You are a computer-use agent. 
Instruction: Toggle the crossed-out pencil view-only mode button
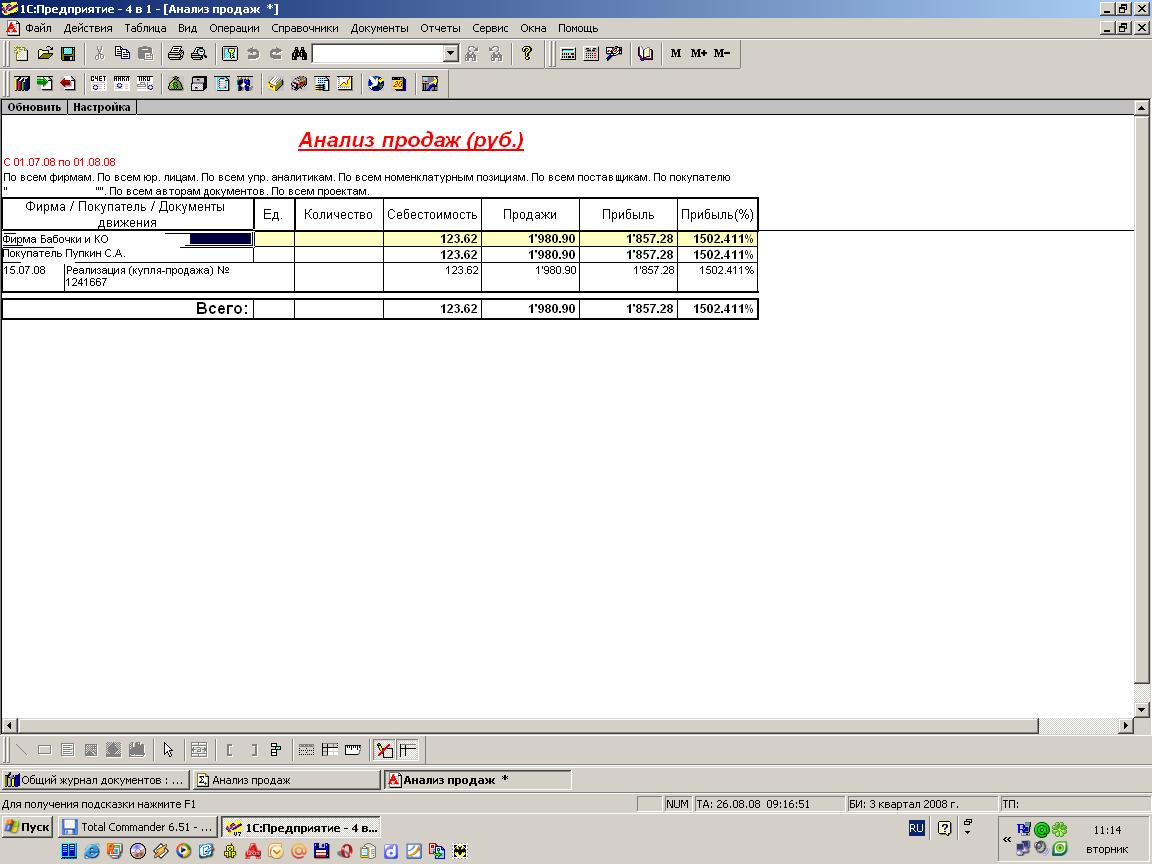click(x=384, y=749)
